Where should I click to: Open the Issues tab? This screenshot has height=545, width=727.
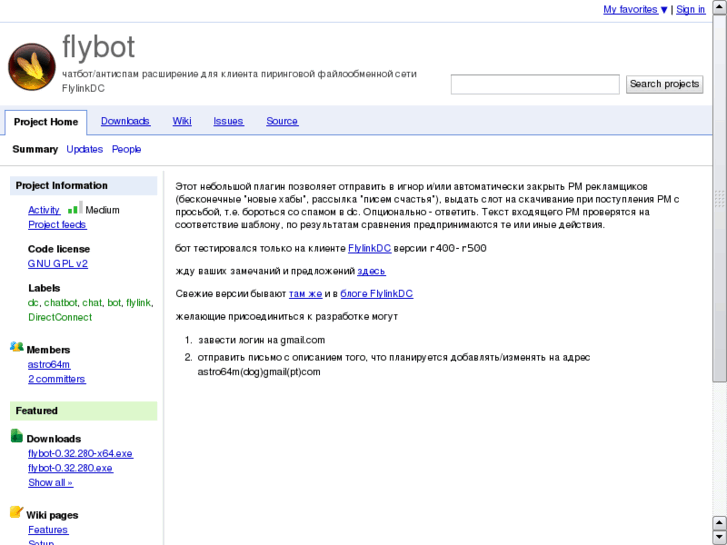click(228, 121)
